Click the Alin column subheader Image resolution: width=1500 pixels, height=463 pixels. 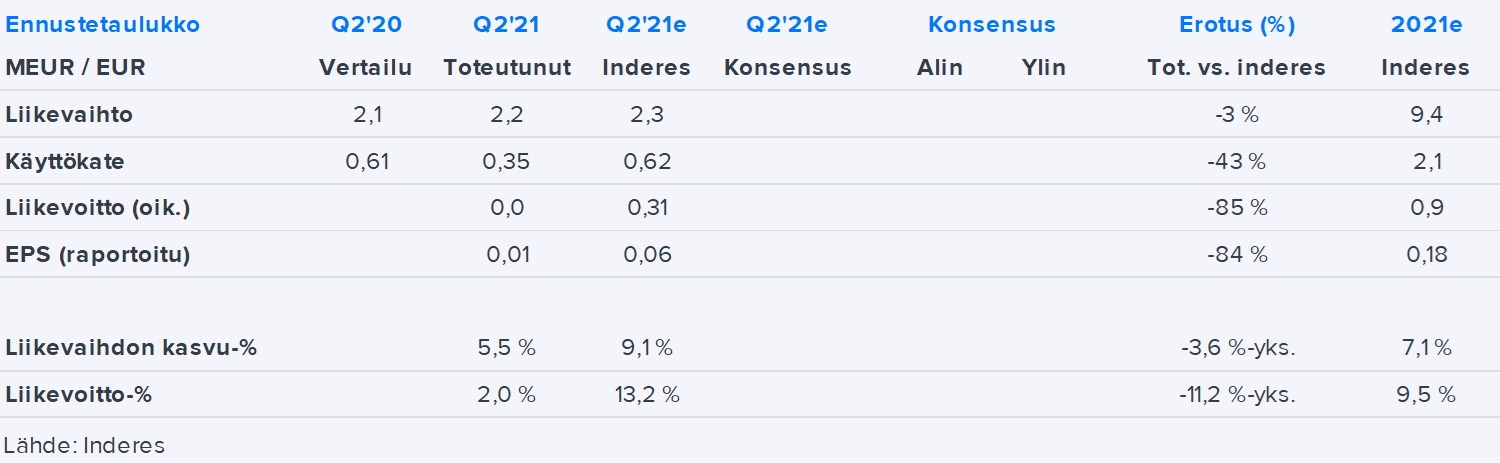940,68
